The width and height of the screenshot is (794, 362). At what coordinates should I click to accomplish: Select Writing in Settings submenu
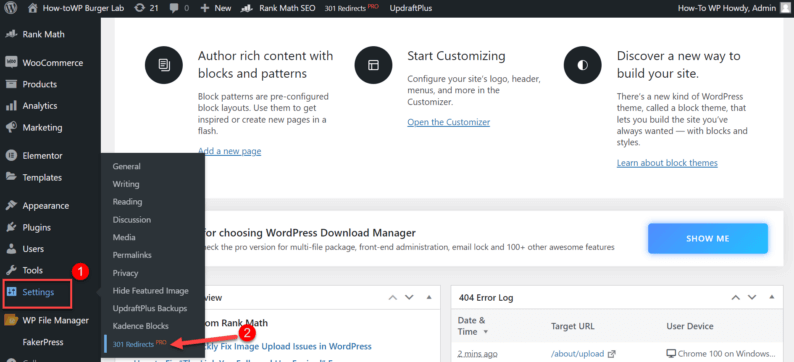126,184
